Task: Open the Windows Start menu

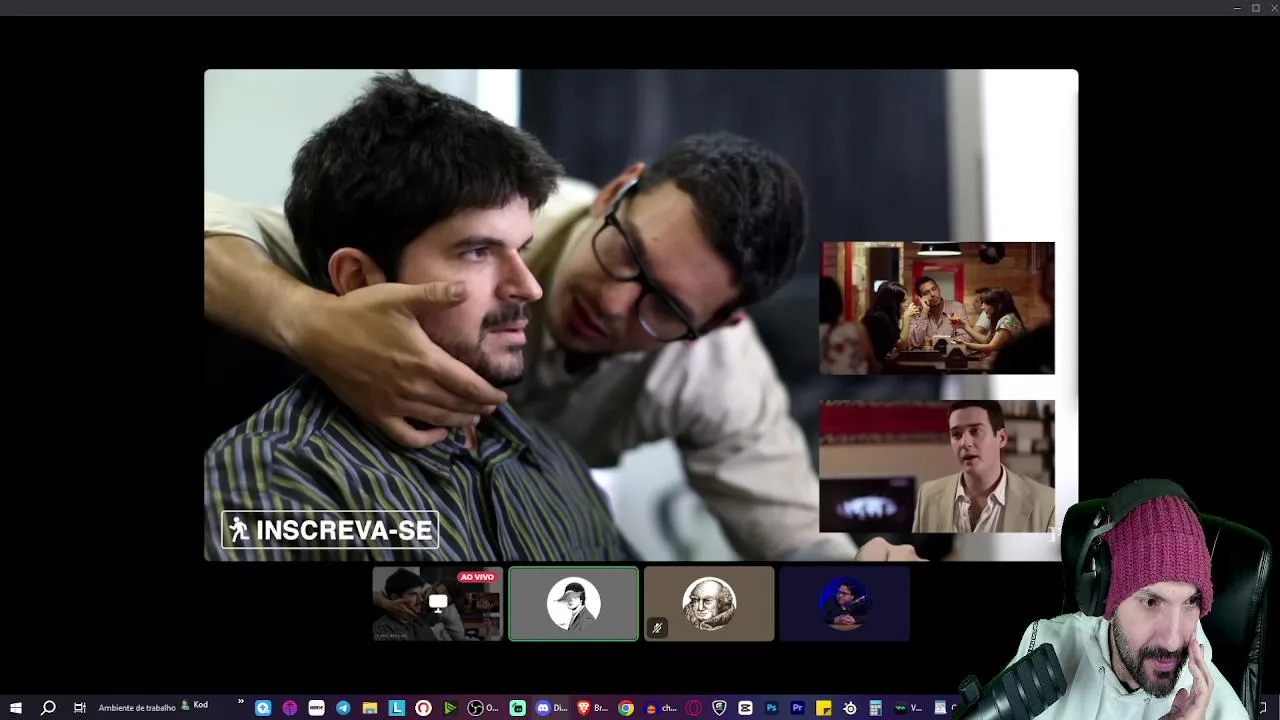Action: point(15,708)
